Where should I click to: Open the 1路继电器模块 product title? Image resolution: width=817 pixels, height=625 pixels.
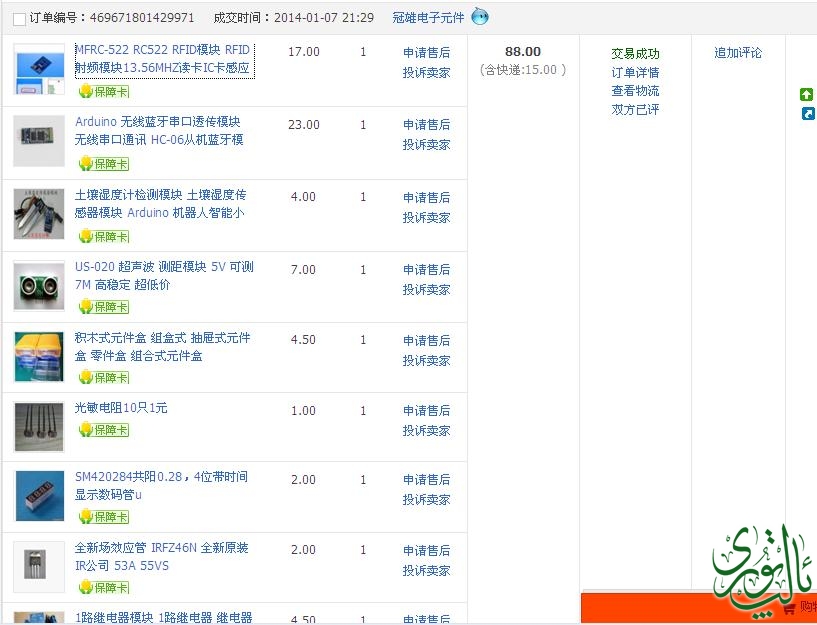pyautogui.click(x=164, y=618)
